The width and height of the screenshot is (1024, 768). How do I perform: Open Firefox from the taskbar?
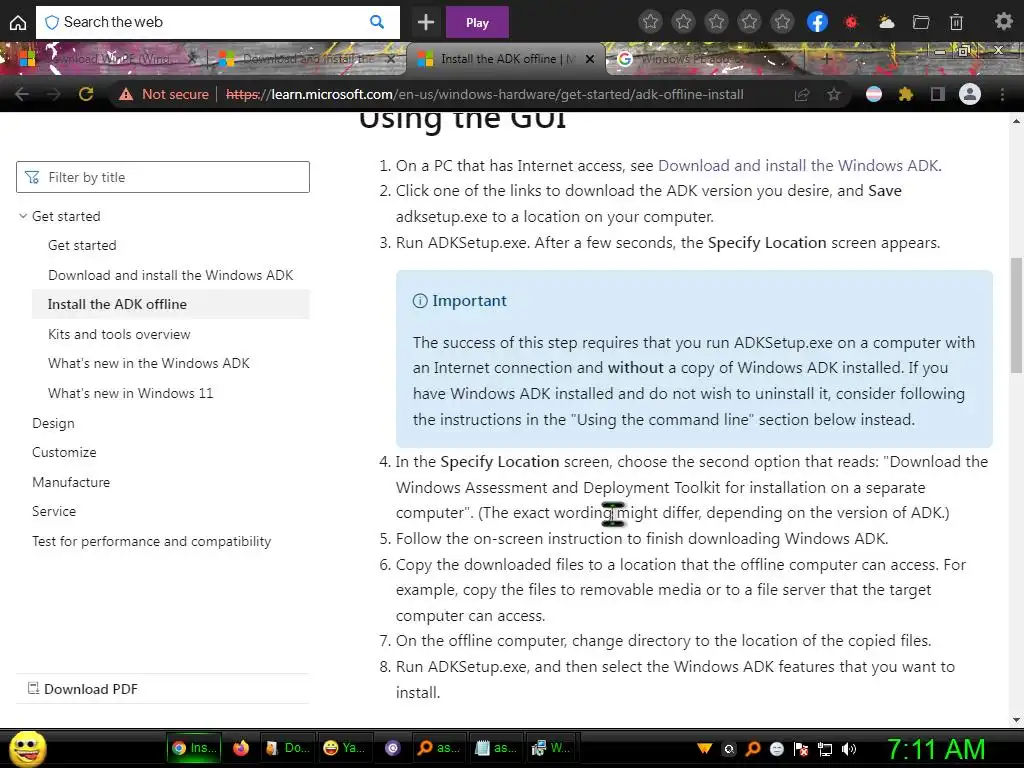coord(241,748)
